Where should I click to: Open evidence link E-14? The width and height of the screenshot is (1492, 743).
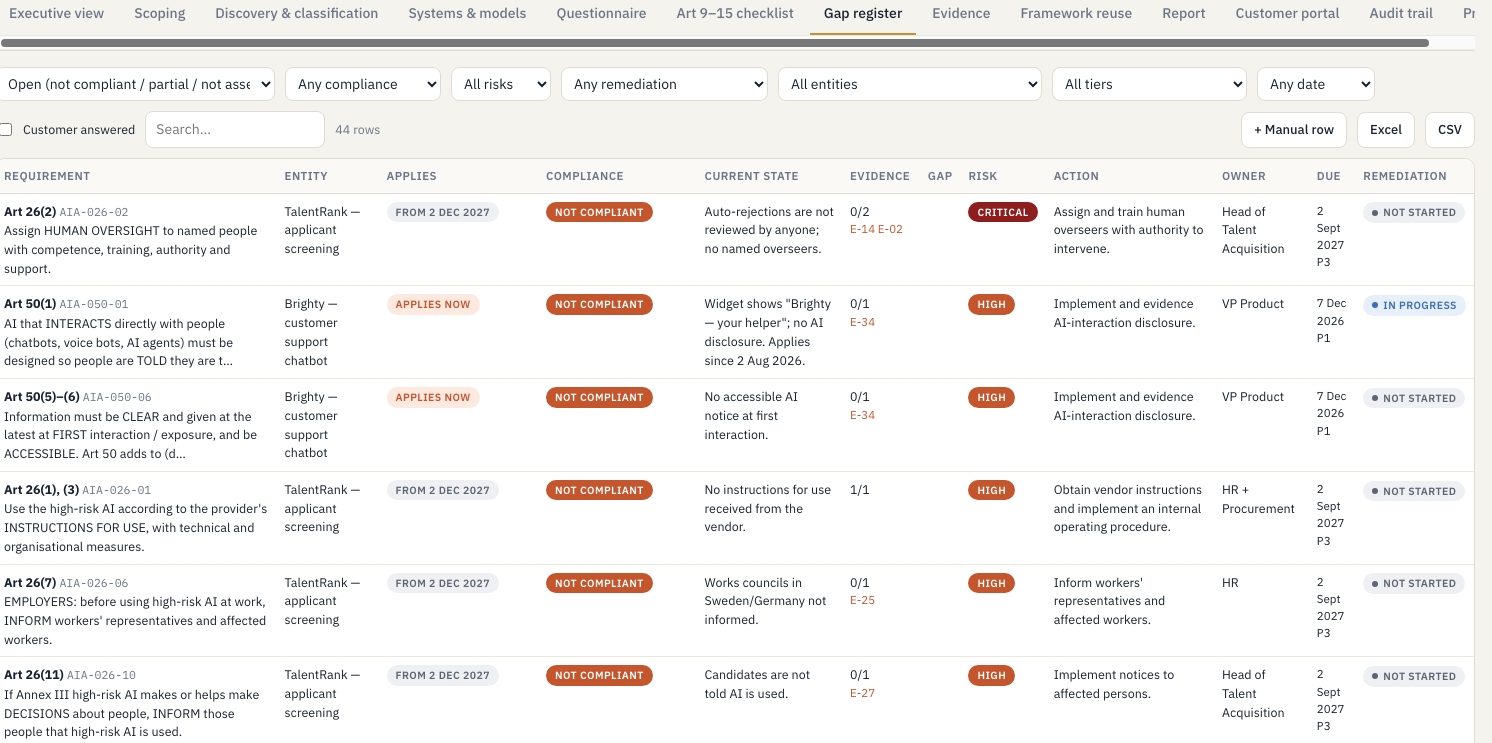tap(862, 229)
